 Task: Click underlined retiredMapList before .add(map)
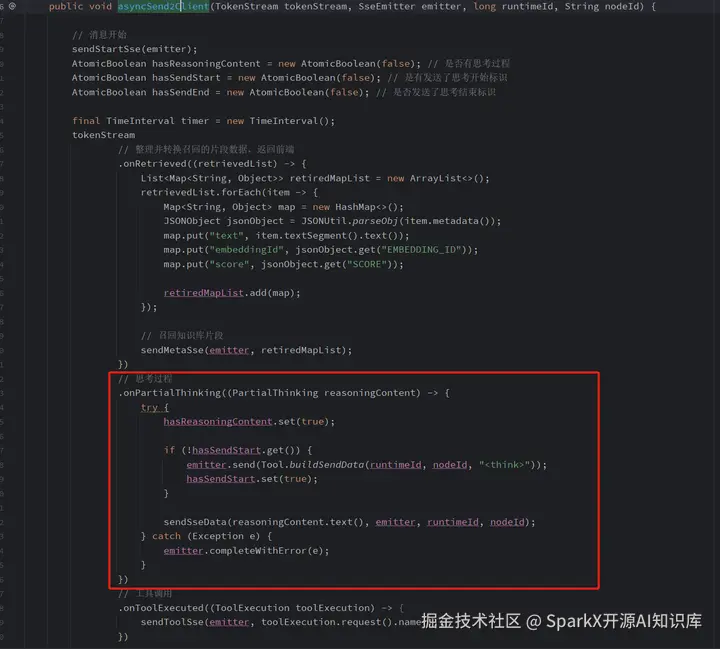pos(203,293)
